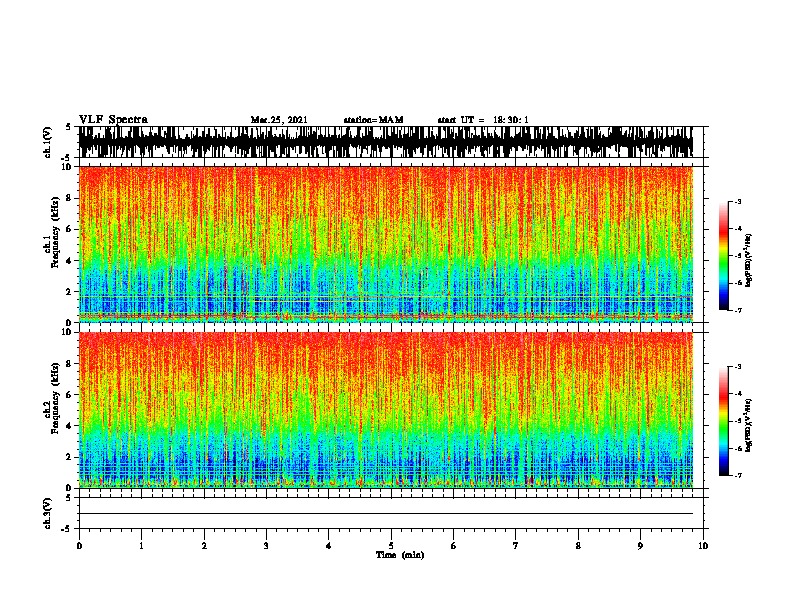This screenshot has width=792, height=612.
Task: Click the 5 minute time axis tick label
Action: click(x=391, y=546)
